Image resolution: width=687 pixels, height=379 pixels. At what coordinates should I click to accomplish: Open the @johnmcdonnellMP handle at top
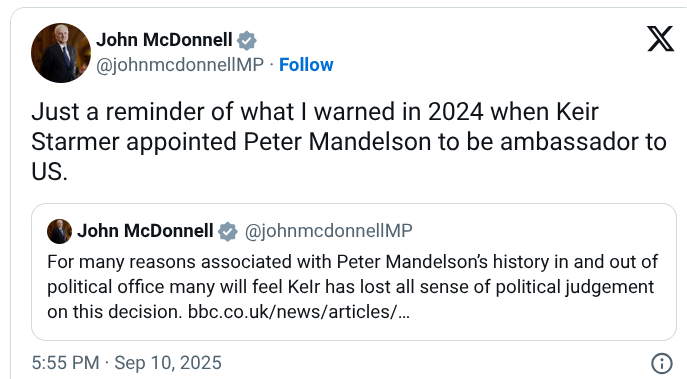(180, 65)
